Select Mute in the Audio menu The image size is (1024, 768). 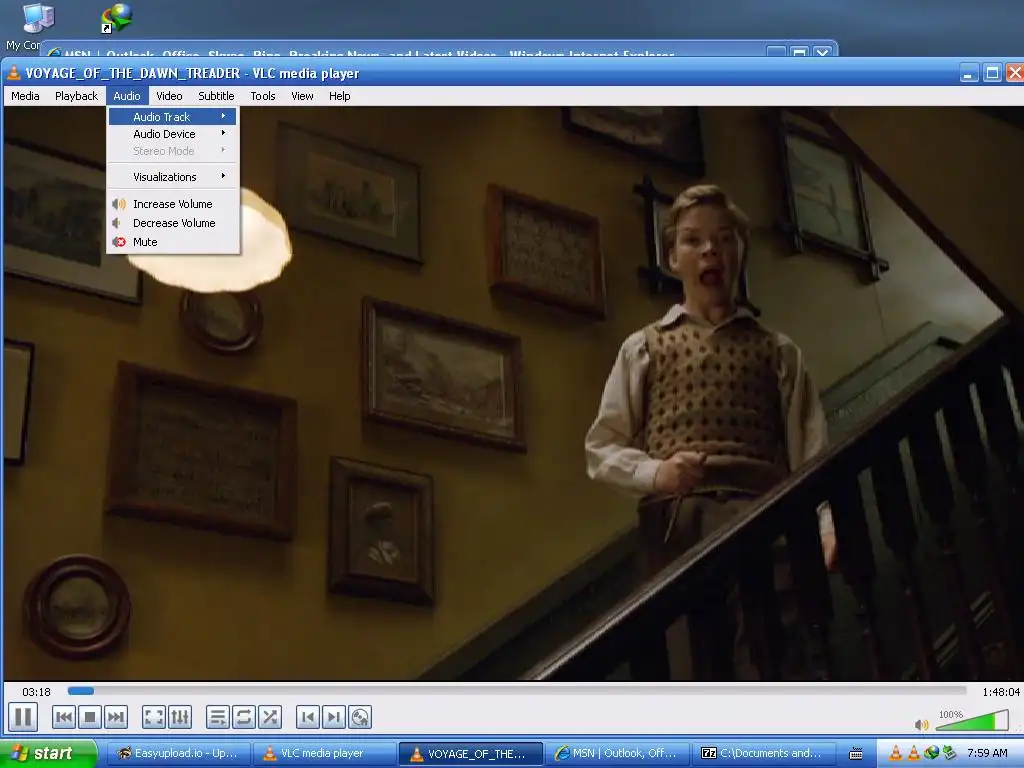tap(172, 242)
